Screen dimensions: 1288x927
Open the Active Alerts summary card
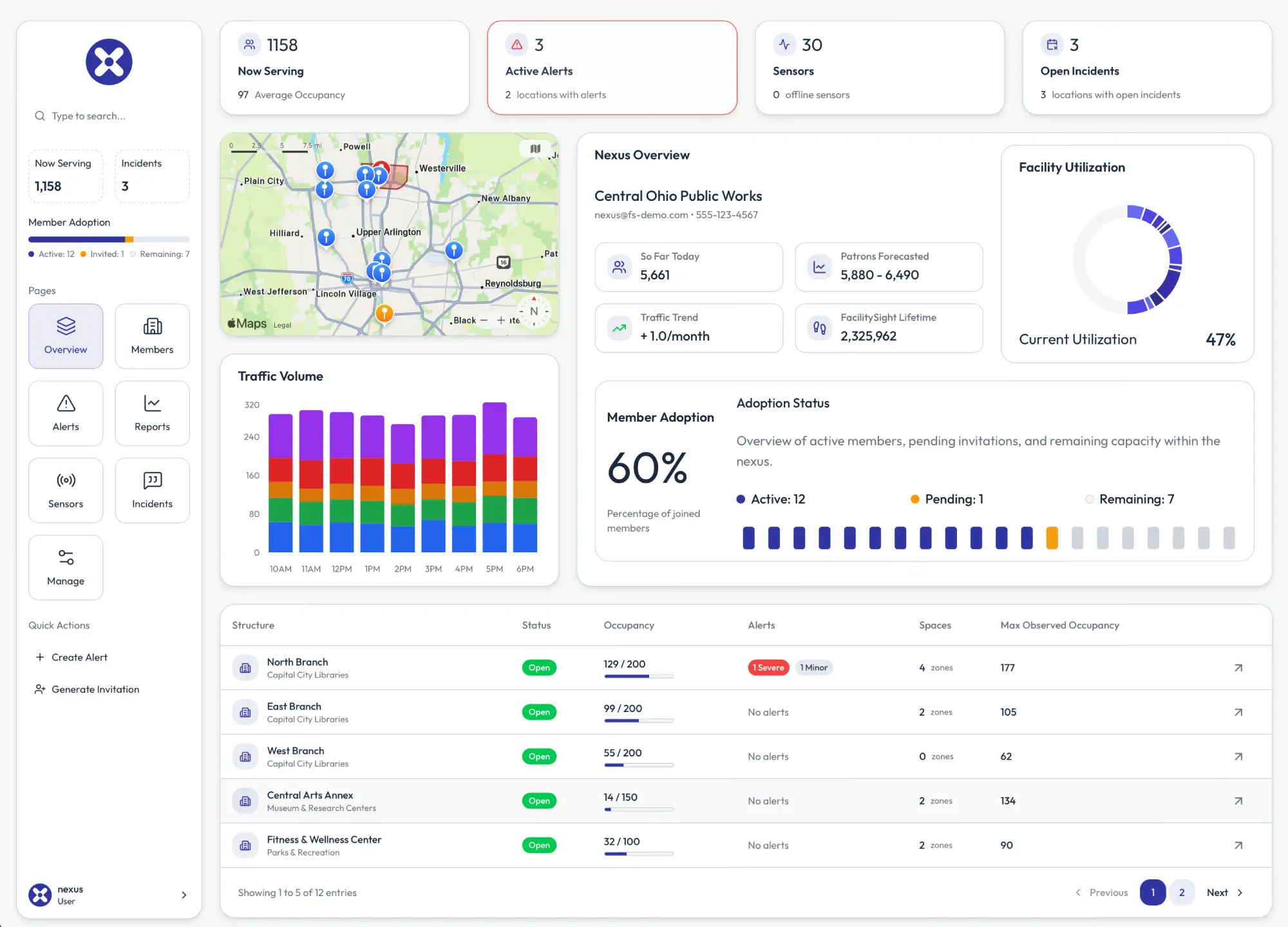pyautogui.click(x=612, y=68)
